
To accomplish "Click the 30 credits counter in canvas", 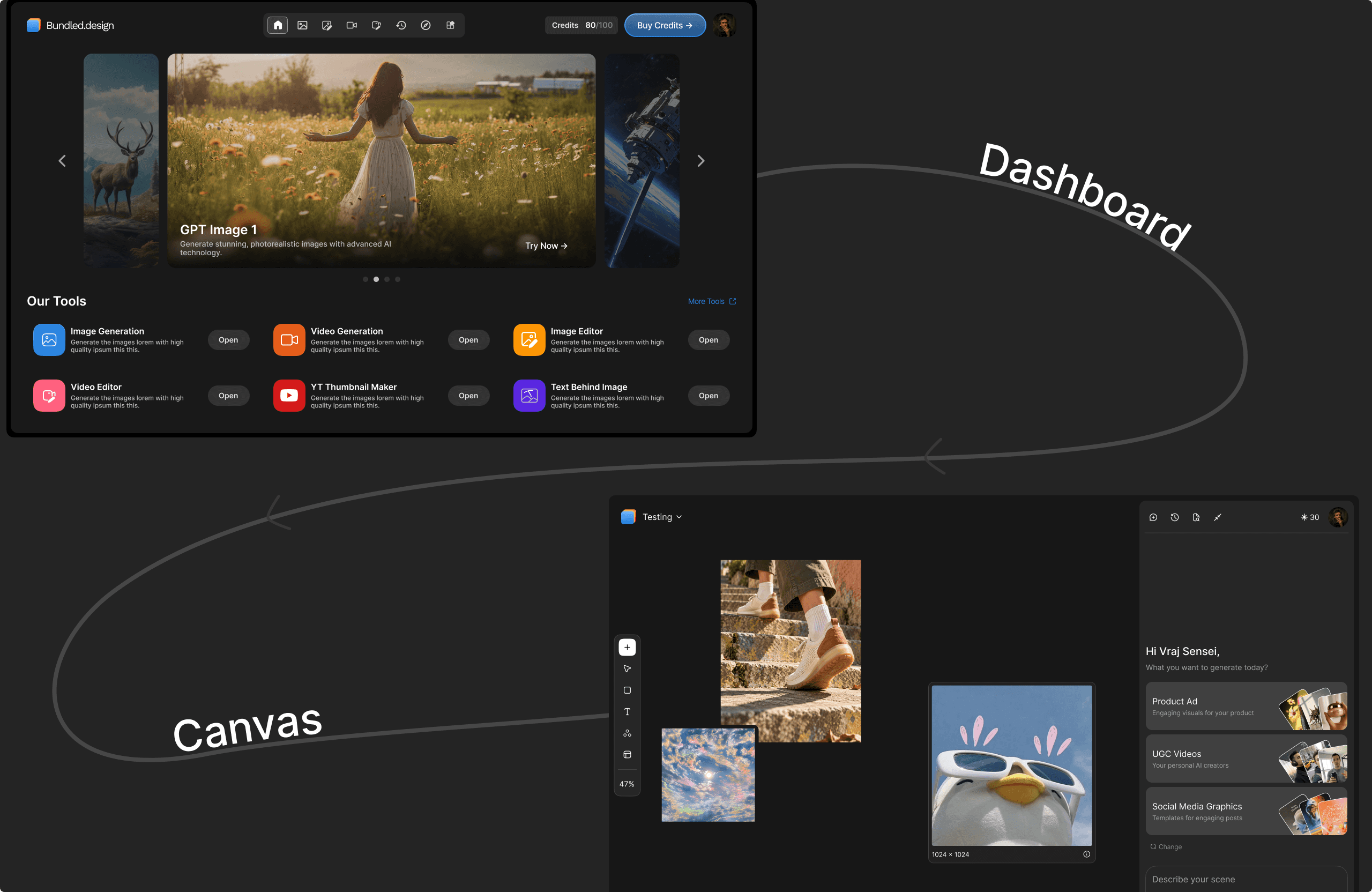I will (1310, 517).
